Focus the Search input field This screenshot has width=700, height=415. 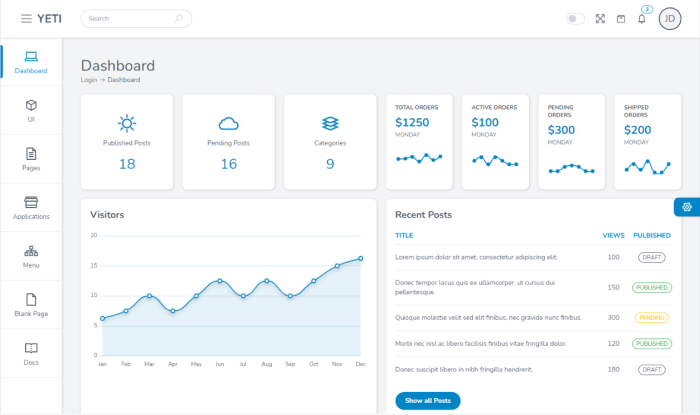[136, 19]
